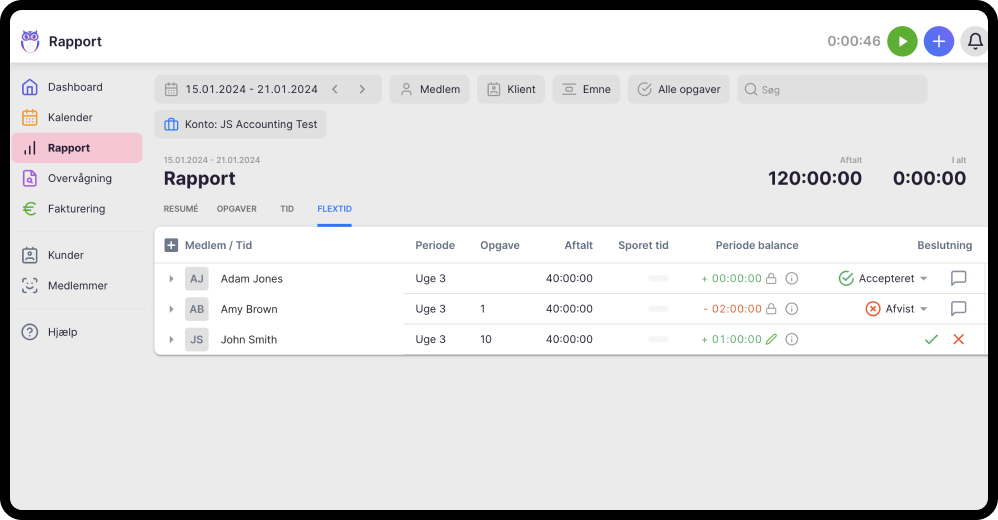Click the owl logo icon
This screenshot has width=998, height=520.
[x=30, y=41]
